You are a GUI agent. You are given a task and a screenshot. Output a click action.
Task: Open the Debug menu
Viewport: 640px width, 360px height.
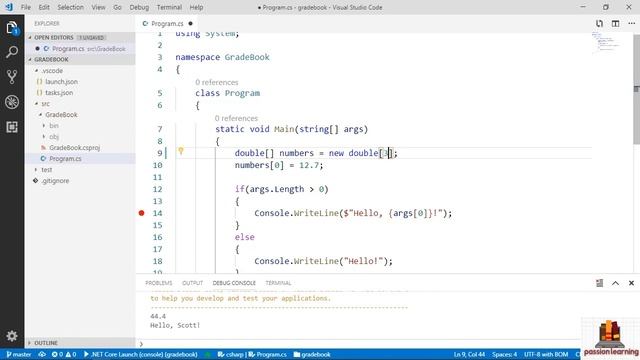click(x=139, y=7)
